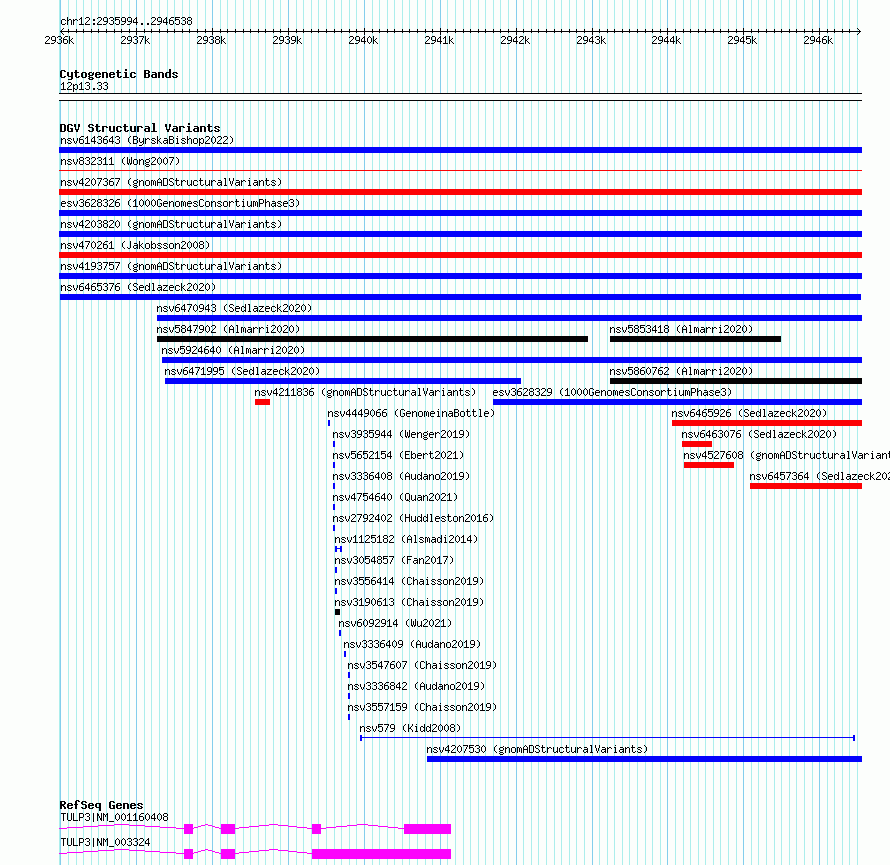890x865 pixels.
Task: Click the nsv4207367 gnomAD variant label
Action: click(x=171, y=182)
